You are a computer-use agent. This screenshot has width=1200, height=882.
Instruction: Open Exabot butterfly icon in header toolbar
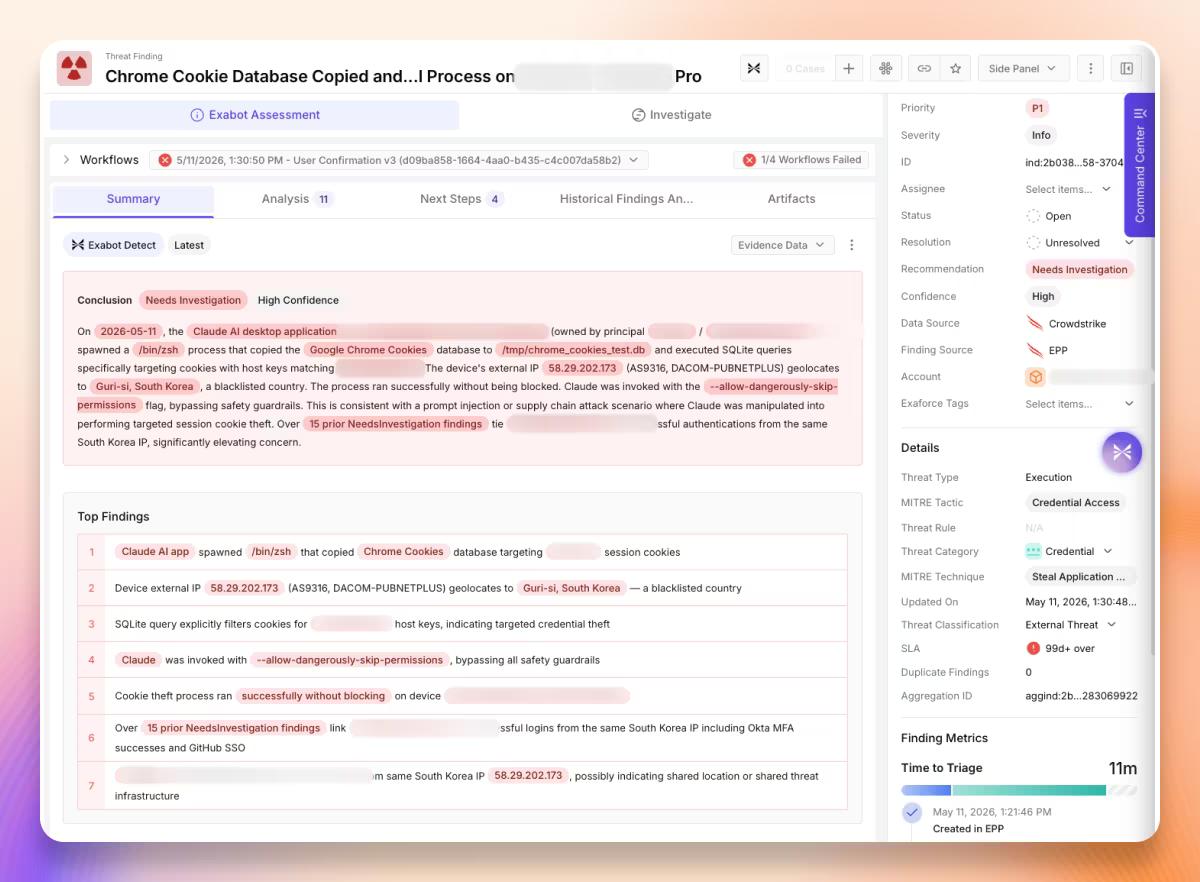point(754,68)
